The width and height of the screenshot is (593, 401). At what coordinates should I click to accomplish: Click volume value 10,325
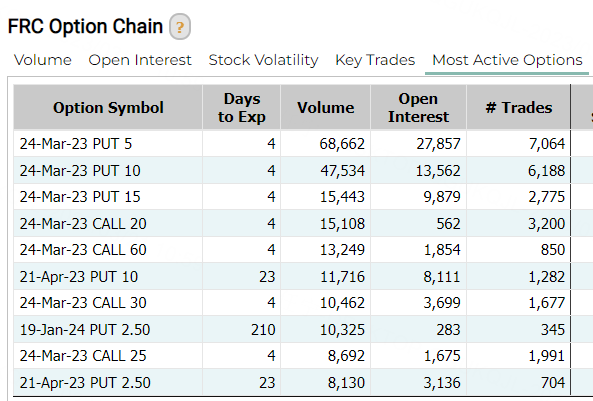342,330
